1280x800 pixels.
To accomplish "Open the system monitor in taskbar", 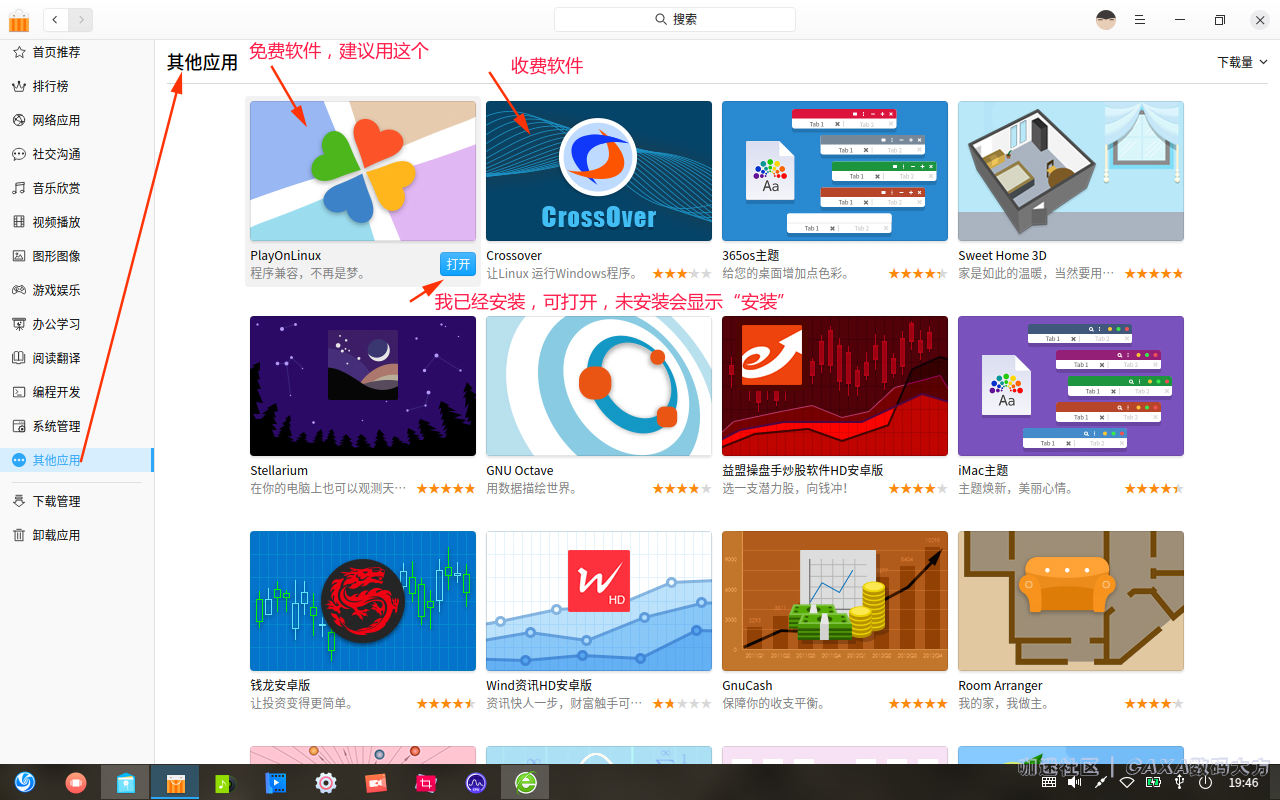I will (476, 782).
